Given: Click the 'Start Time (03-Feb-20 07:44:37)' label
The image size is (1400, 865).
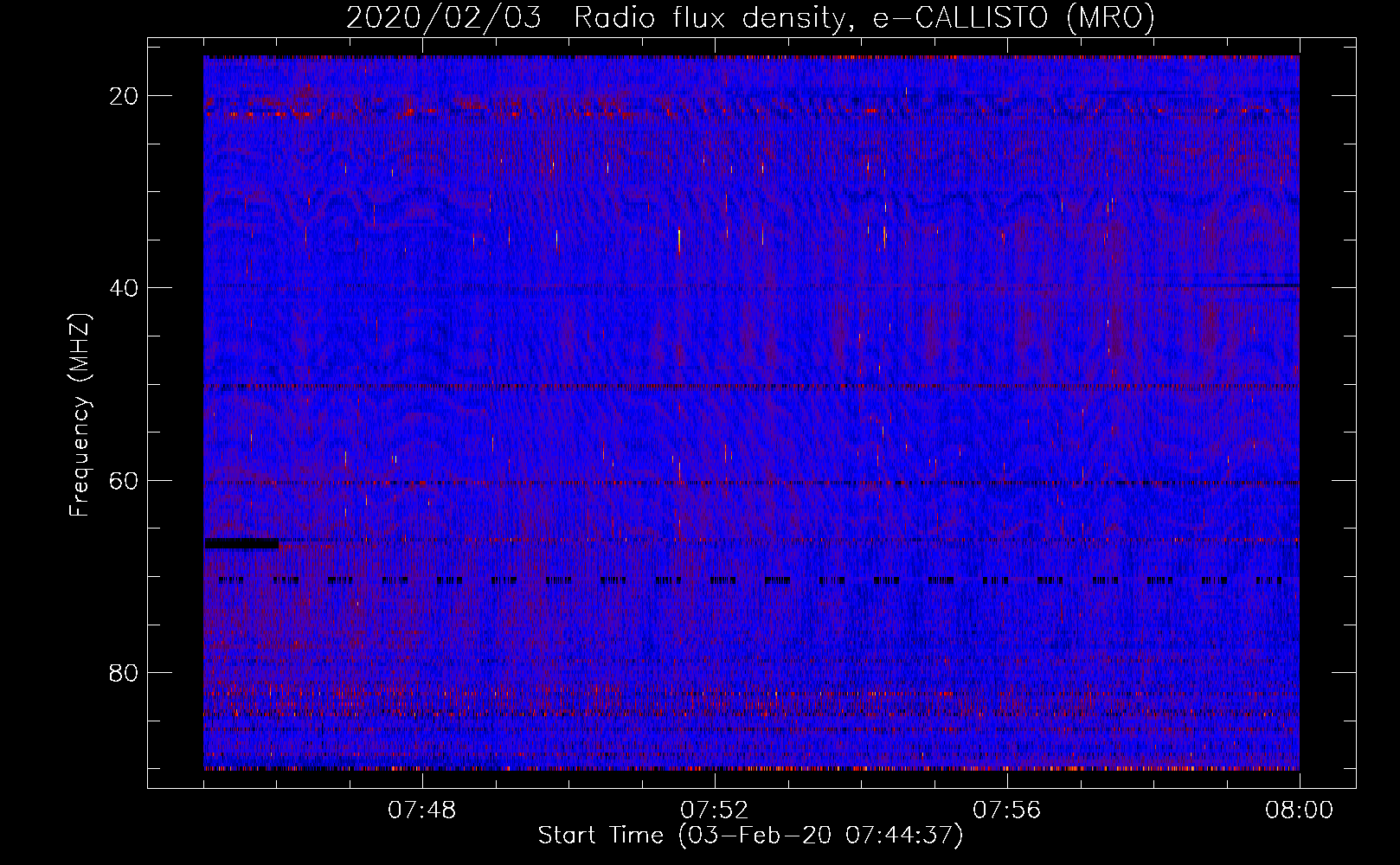Looking at the screenshot, I should tap(750, 836).
